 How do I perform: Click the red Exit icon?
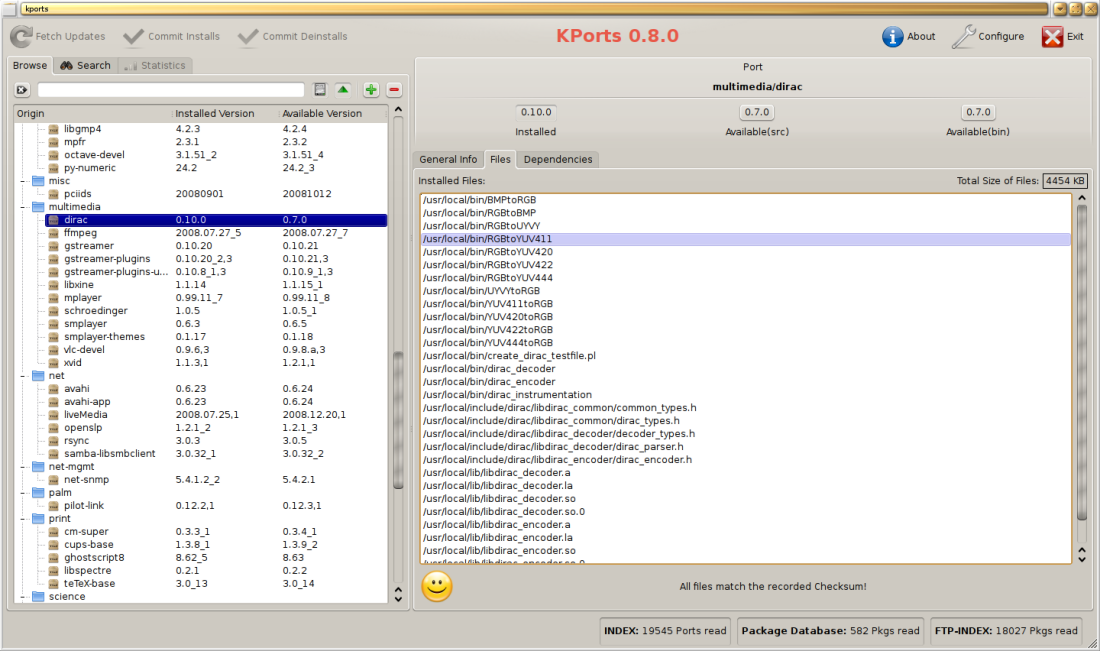point(1052,36)
